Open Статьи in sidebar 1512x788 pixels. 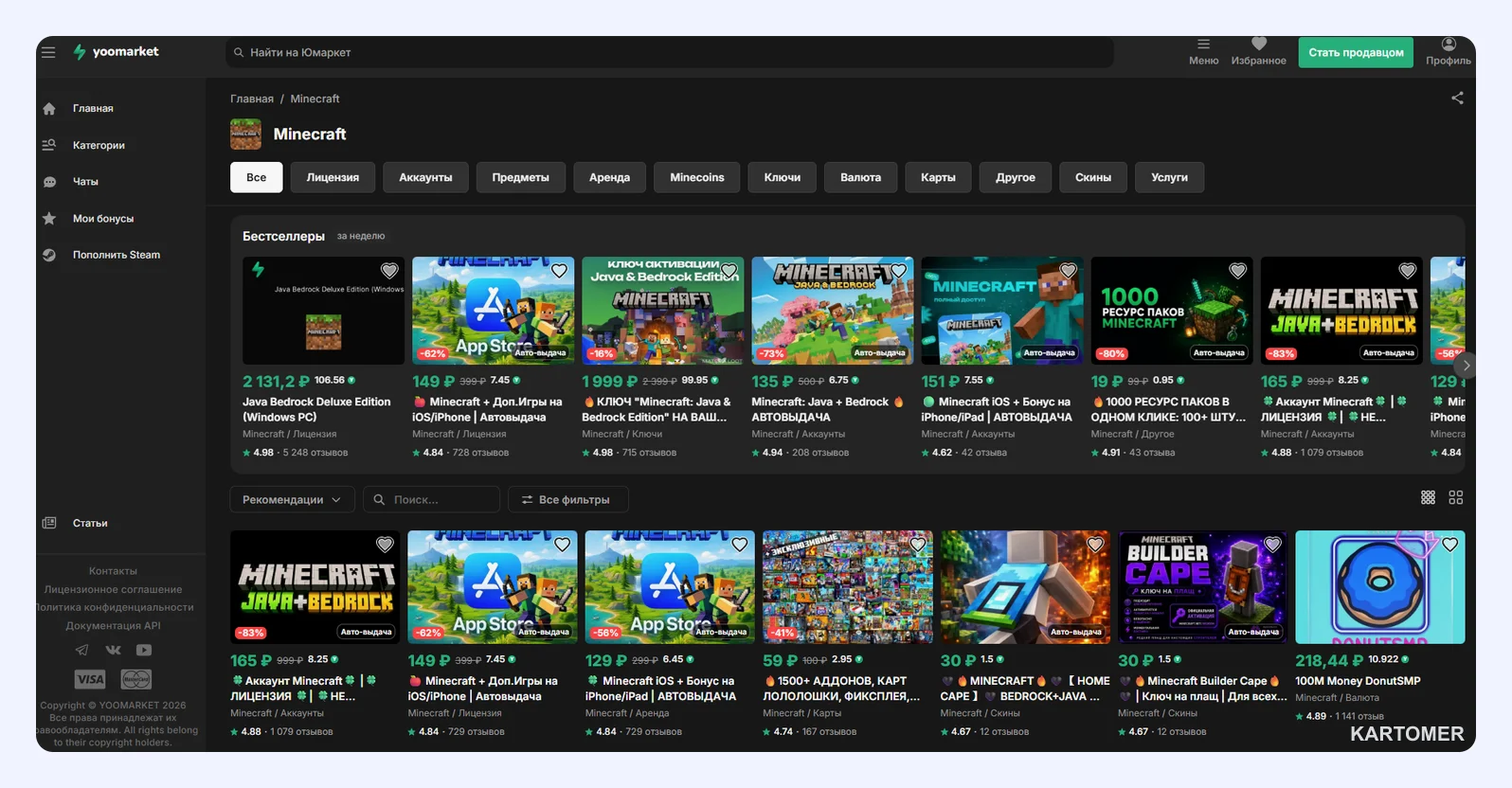click(x=90, y=523)
